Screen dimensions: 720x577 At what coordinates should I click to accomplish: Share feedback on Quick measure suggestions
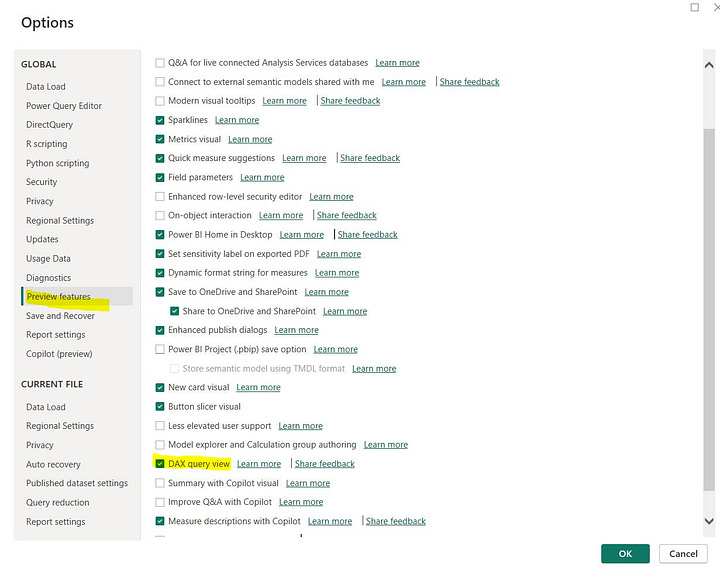coord(370,158)
